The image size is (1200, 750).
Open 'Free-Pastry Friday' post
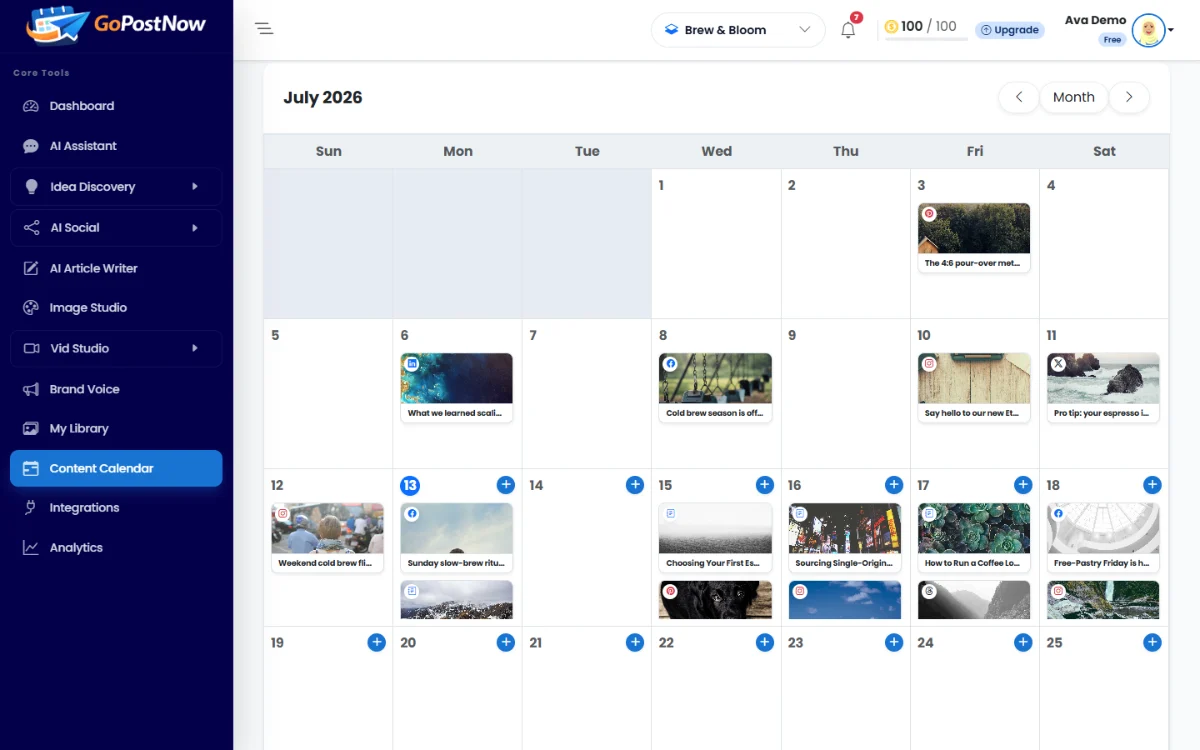(x=1103, y=538)
